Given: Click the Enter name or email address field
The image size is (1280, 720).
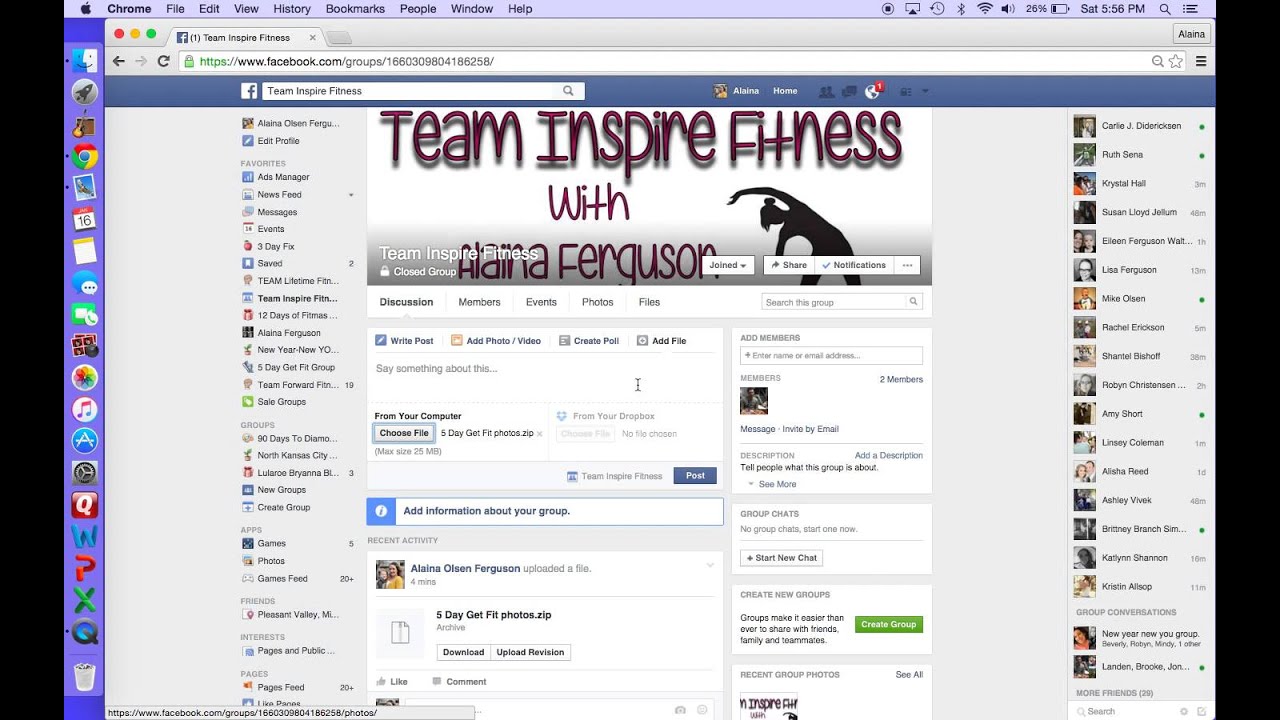Looking at the screenshot, I should pos(831,355).
